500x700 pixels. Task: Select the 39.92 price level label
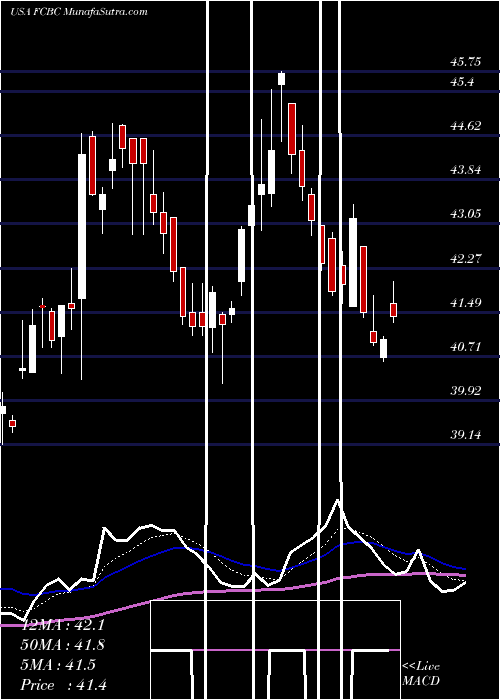click(x=466, y=391)
